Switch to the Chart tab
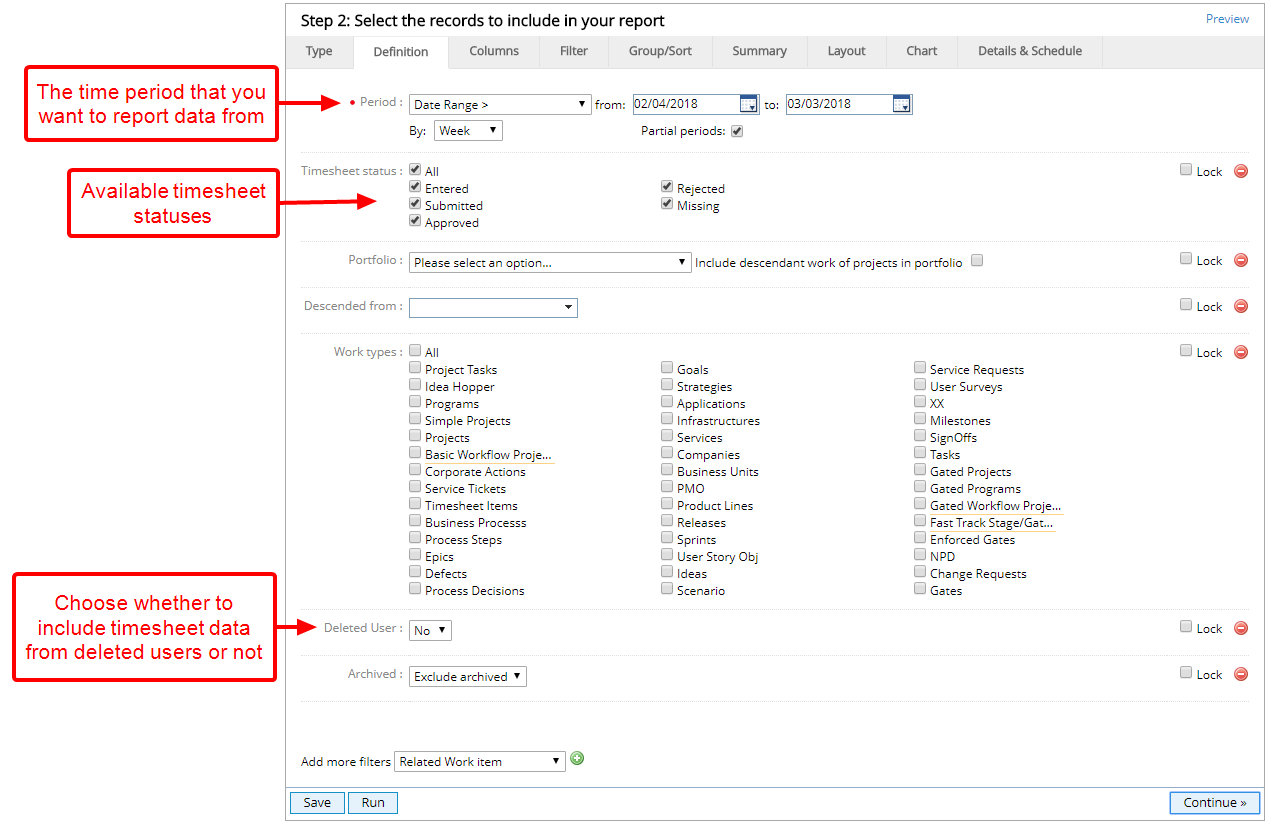This screenshot has height=824, width=1273. 922,51
